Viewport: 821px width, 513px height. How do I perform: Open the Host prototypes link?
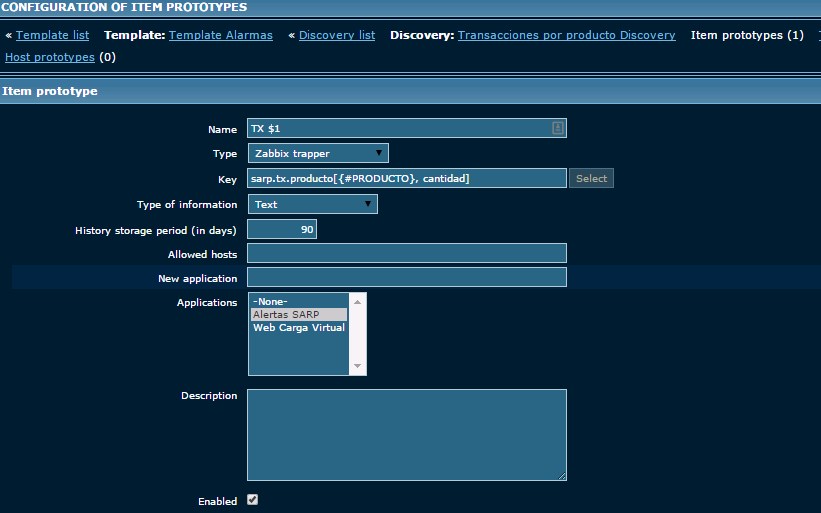pyautogui.click(x=50, y=57)
